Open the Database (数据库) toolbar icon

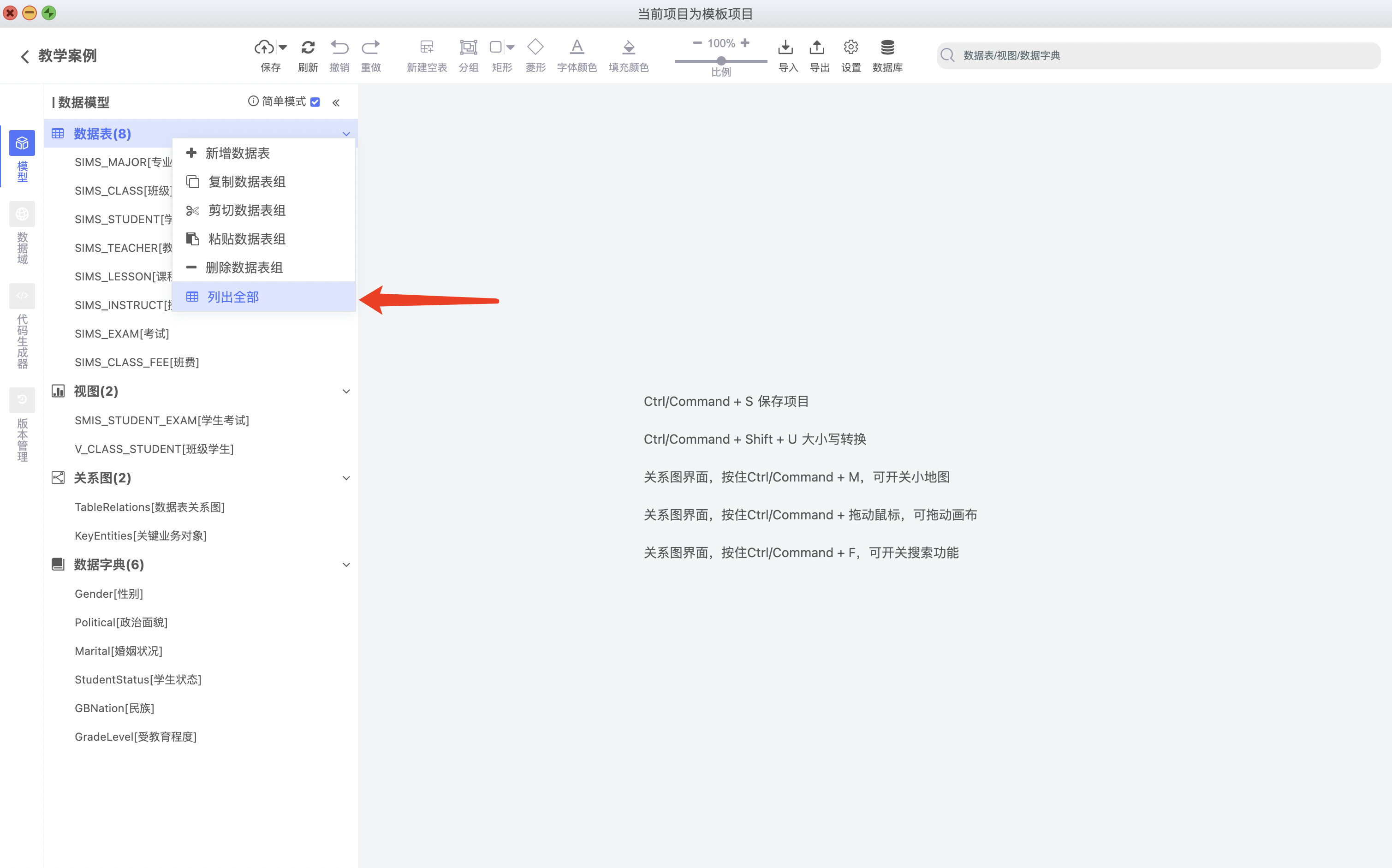click(887, 48)
